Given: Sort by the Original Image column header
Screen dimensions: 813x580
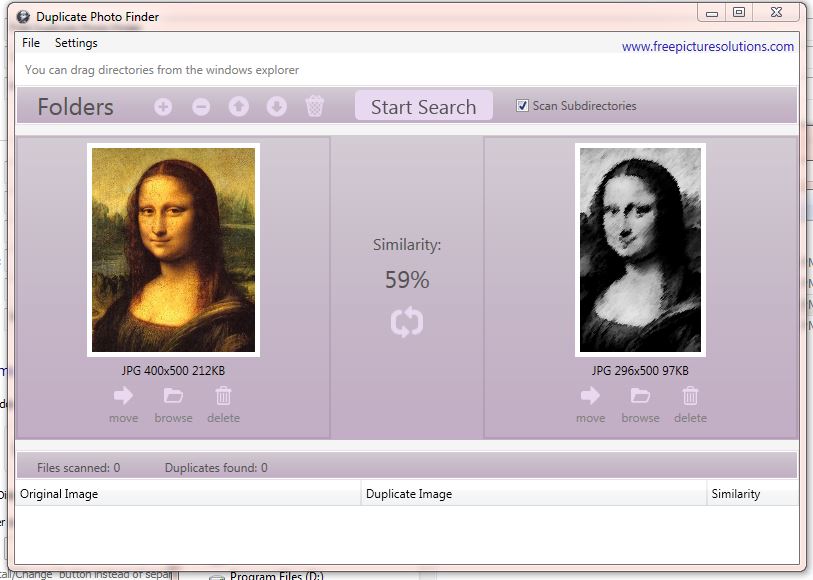Looking at the screenshot, I should click(188, 494).
